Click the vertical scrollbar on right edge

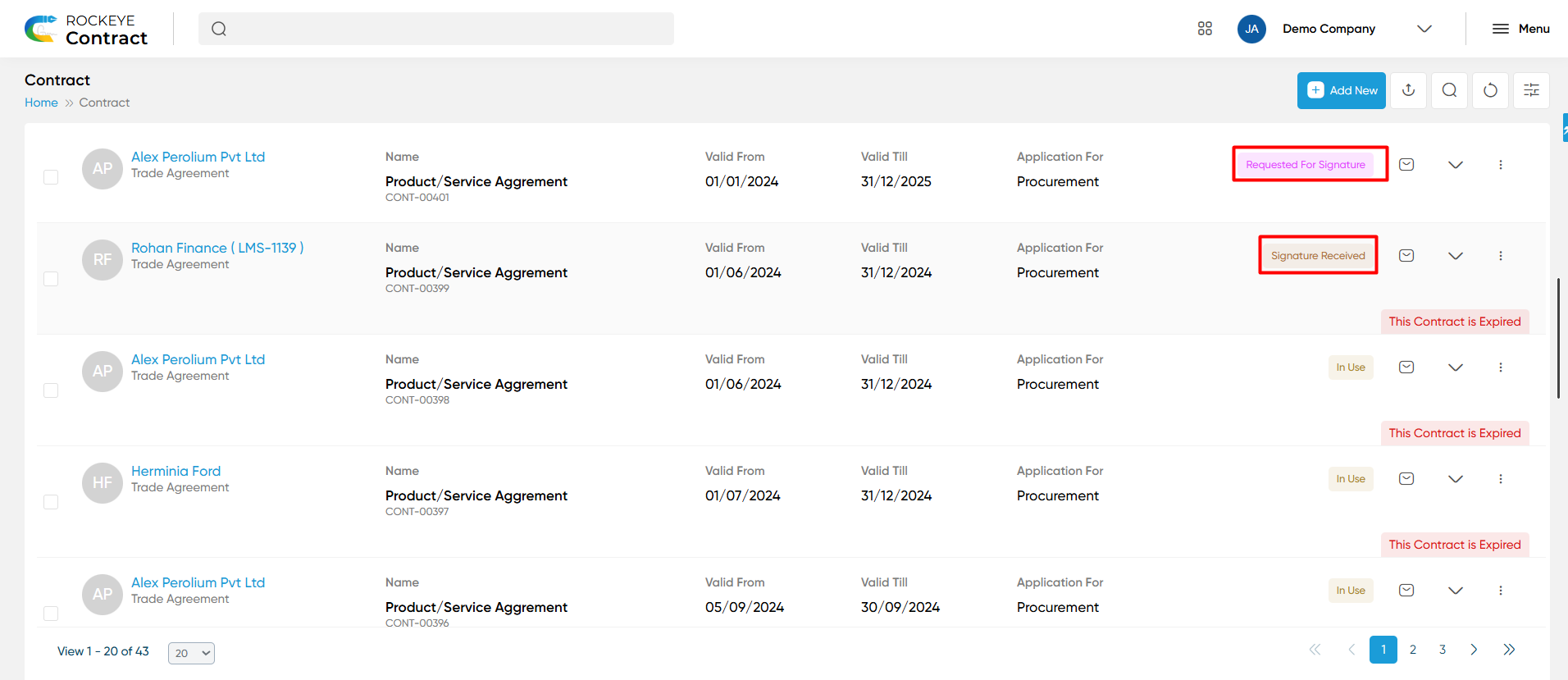point(1558,338)
